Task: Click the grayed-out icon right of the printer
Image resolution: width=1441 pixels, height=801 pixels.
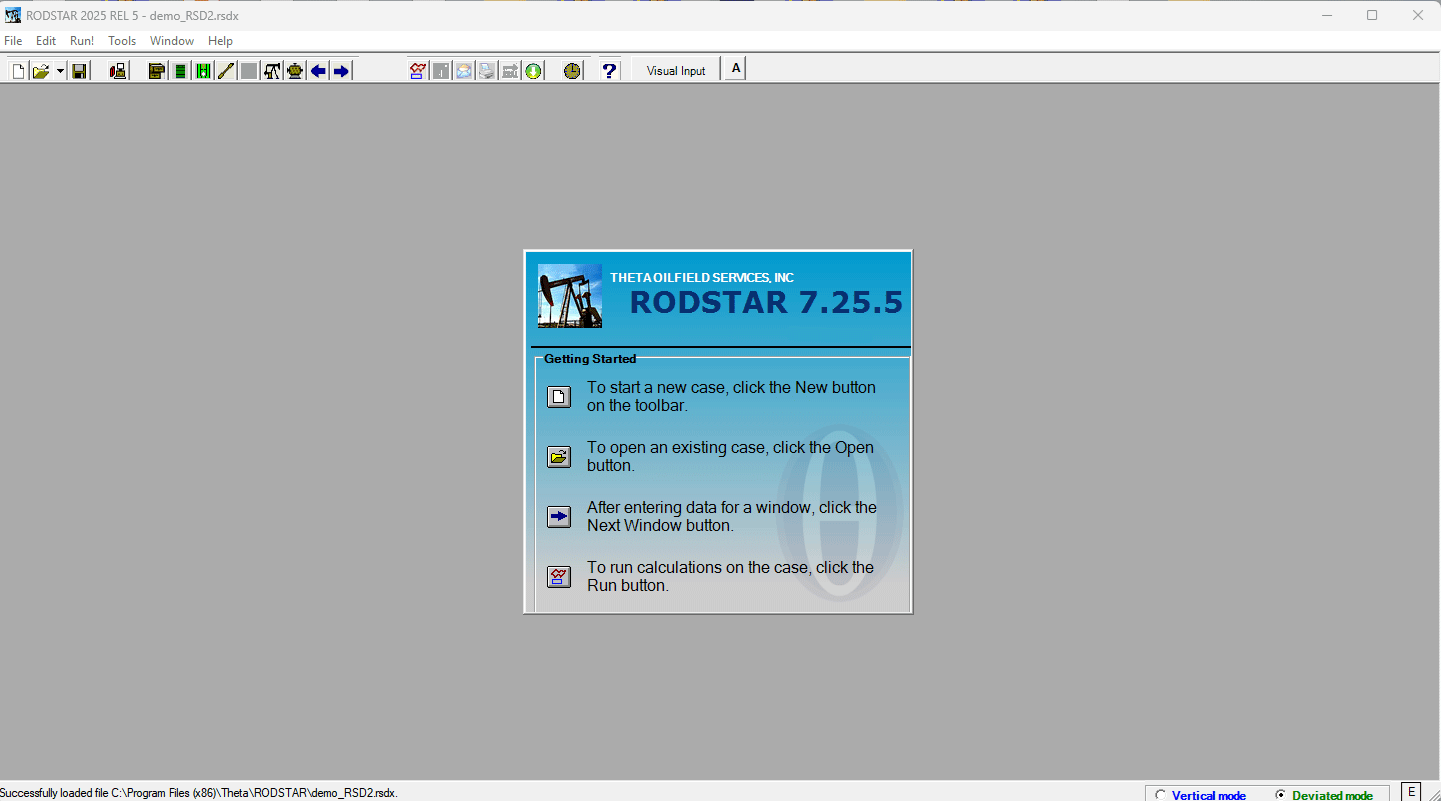Action: click(510, 71)
